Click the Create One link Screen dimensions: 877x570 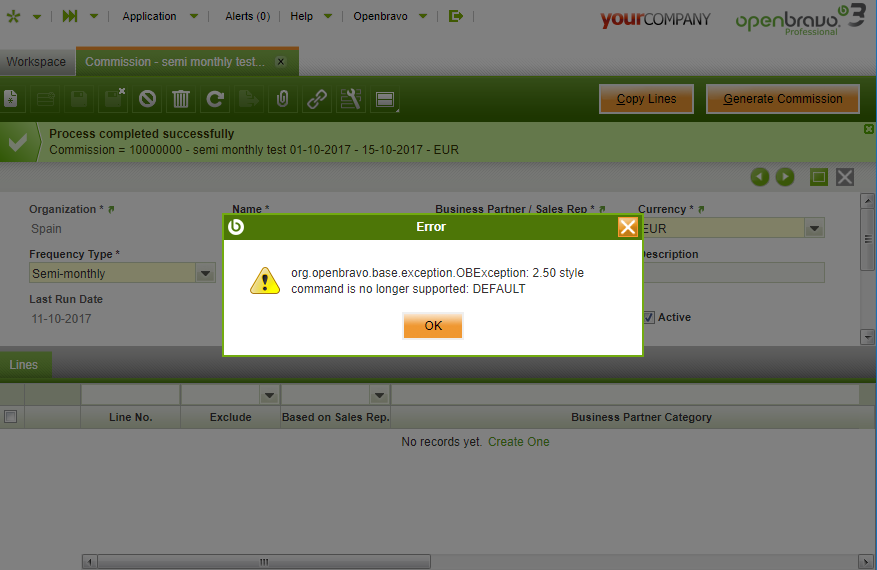pyautogui.click(x=518, y=442)
